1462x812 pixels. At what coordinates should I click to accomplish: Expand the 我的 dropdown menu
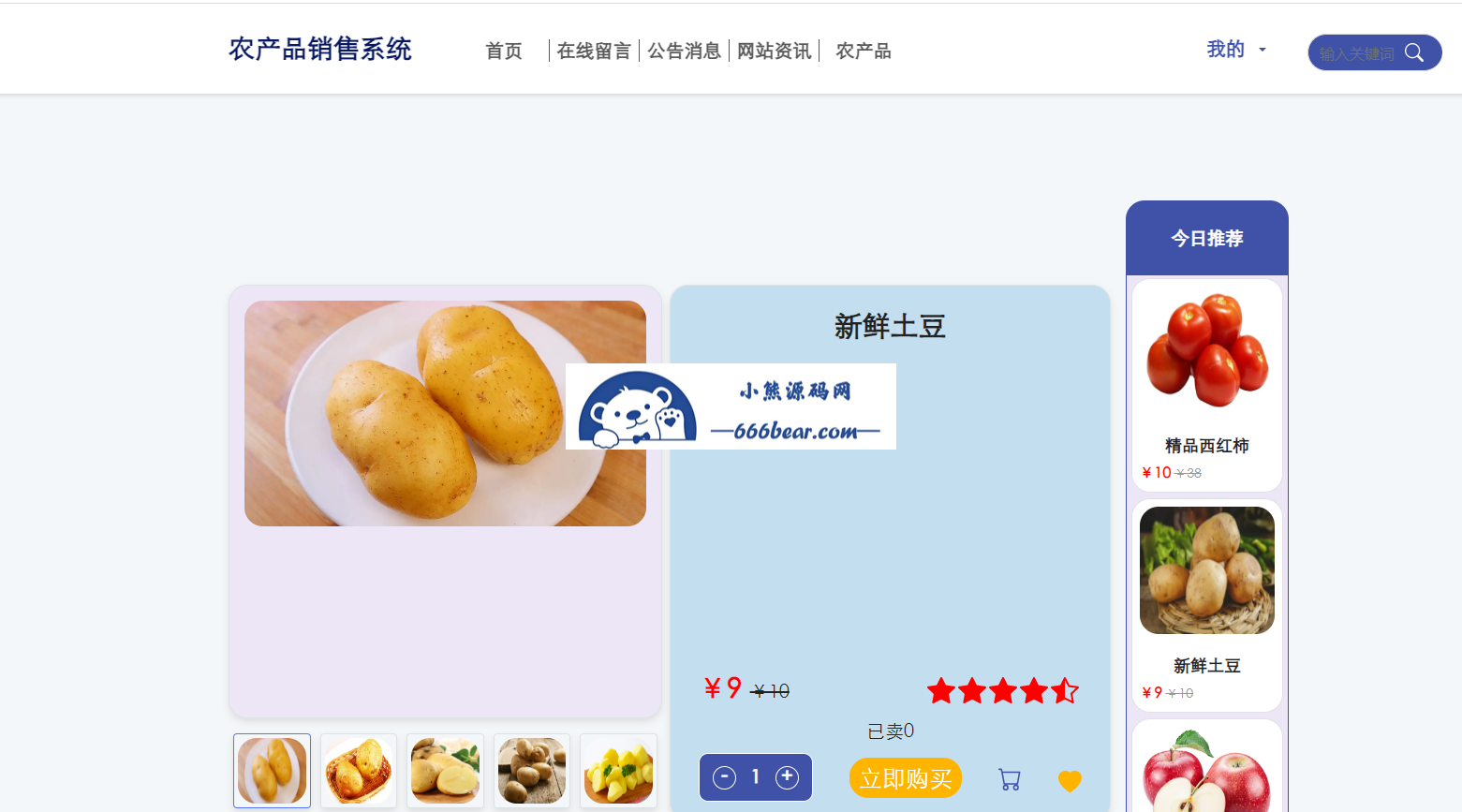[1236, 50]
